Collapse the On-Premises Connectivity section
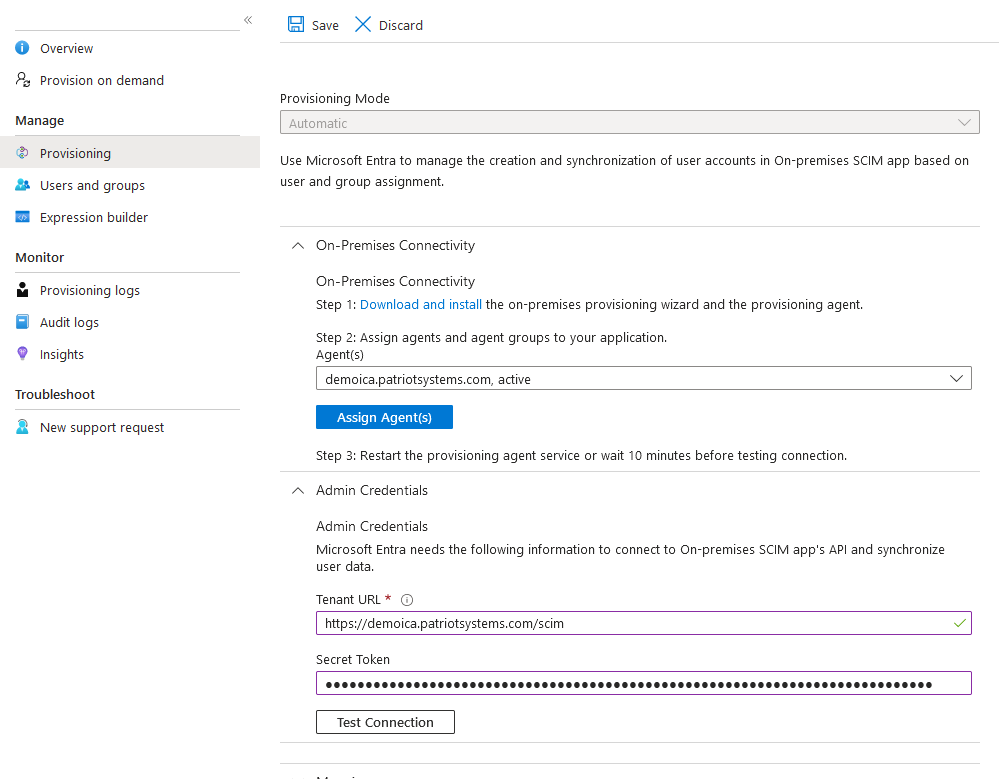 tap(298, 246)
